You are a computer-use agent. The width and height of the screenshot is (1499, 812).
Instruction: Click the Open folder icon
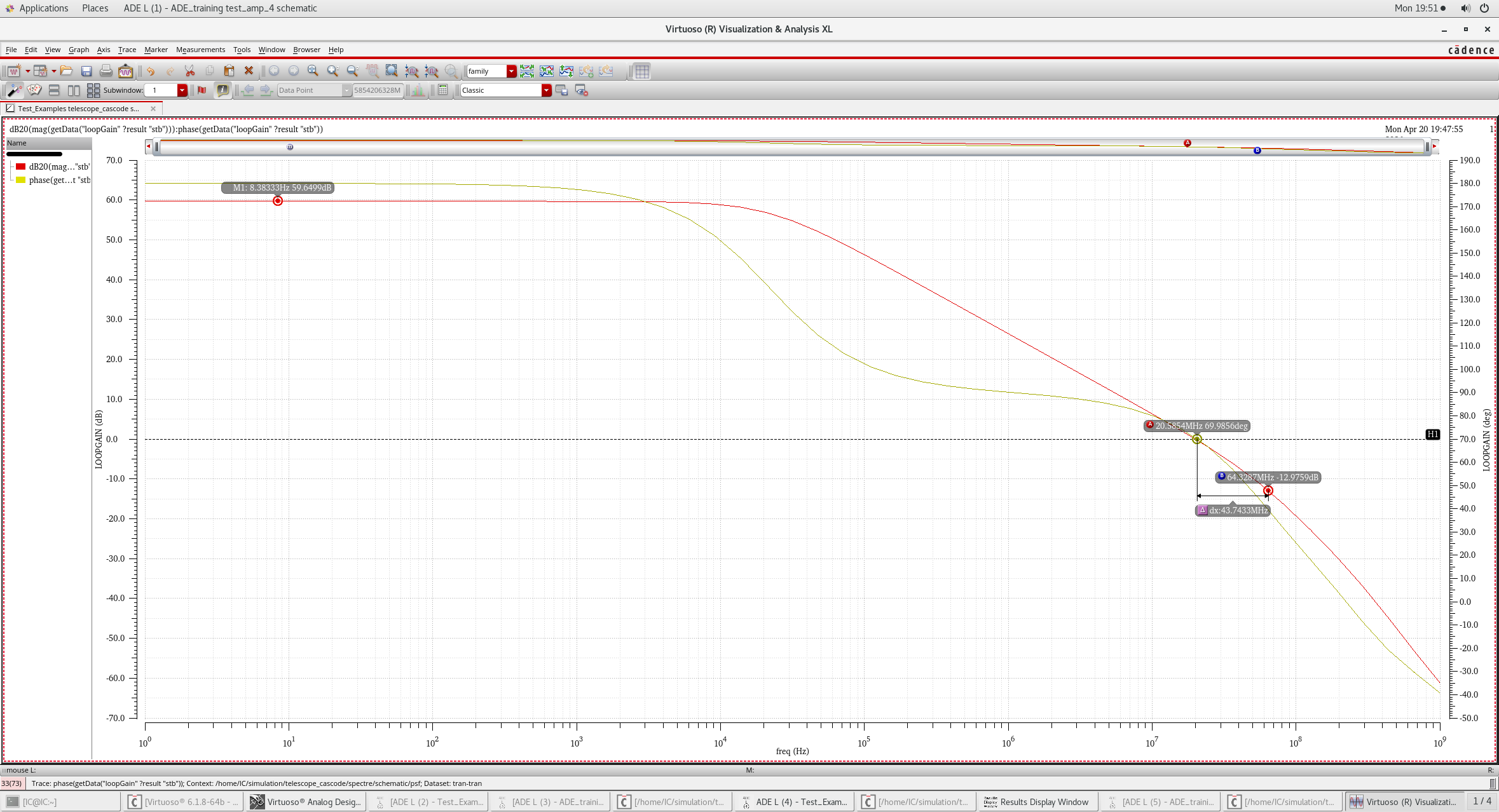[66, 71]
